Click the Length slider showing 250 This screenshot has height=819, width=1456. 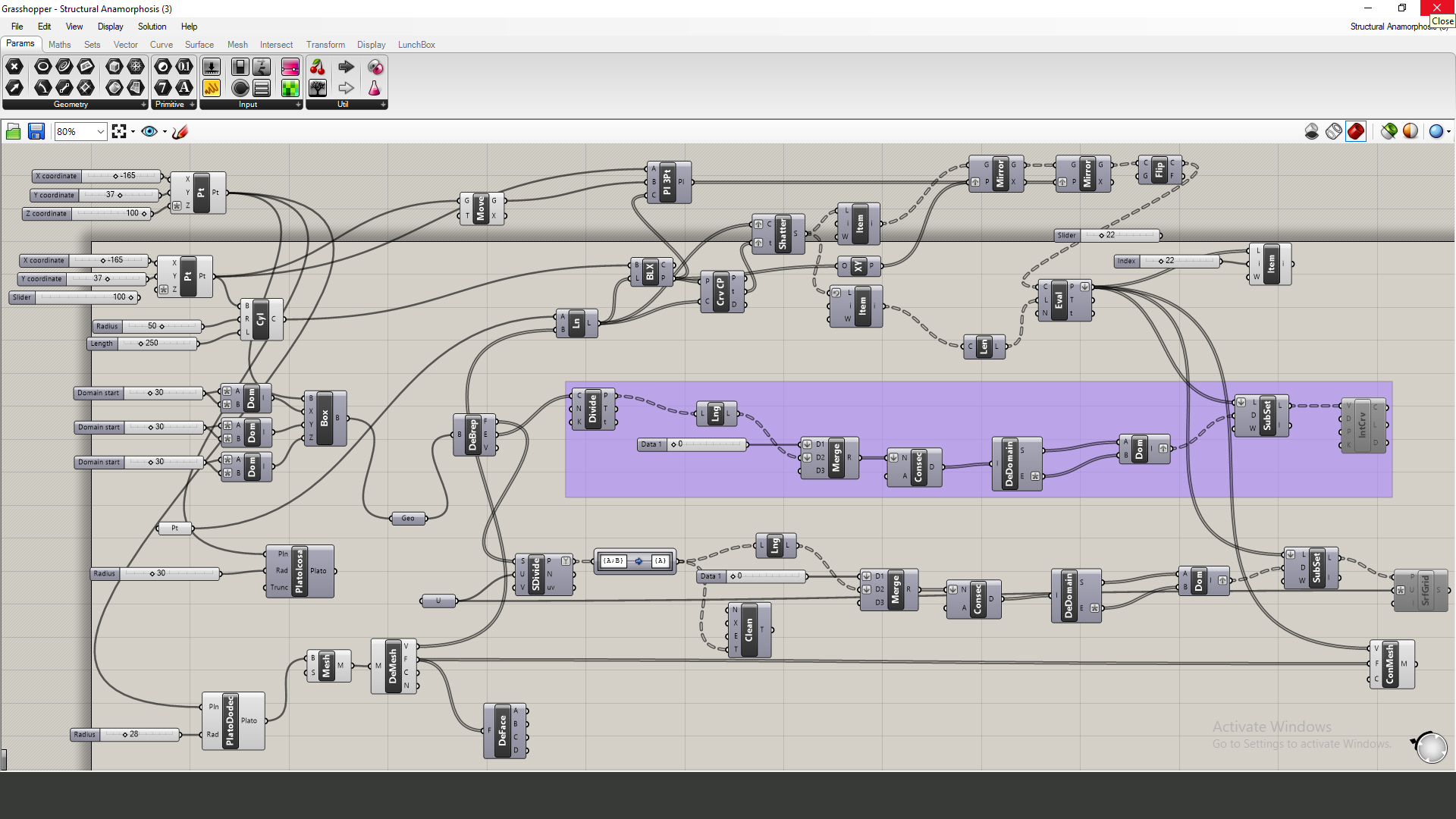tap(143, 344)
